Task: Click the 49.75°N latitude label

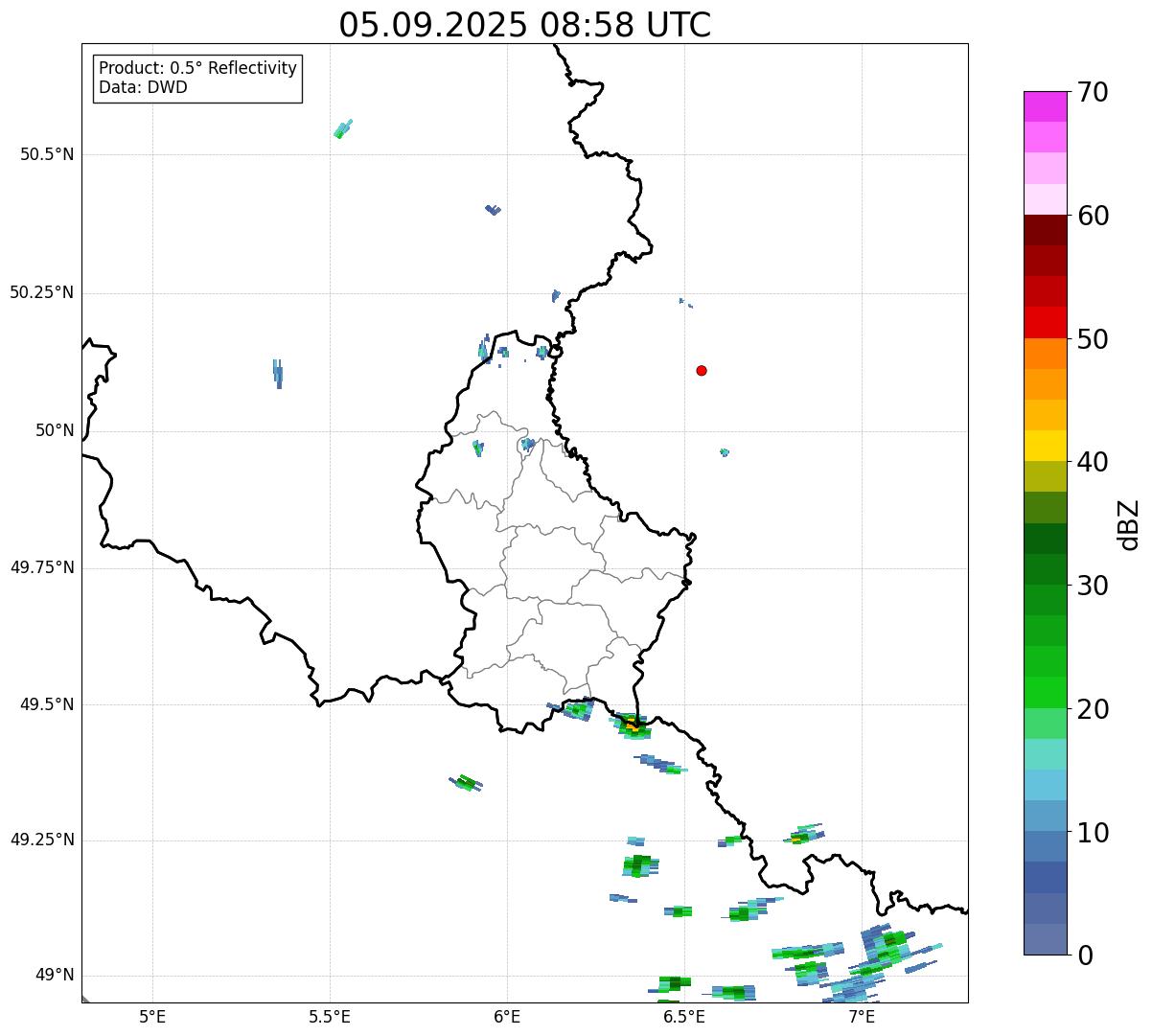Action: 42,567
